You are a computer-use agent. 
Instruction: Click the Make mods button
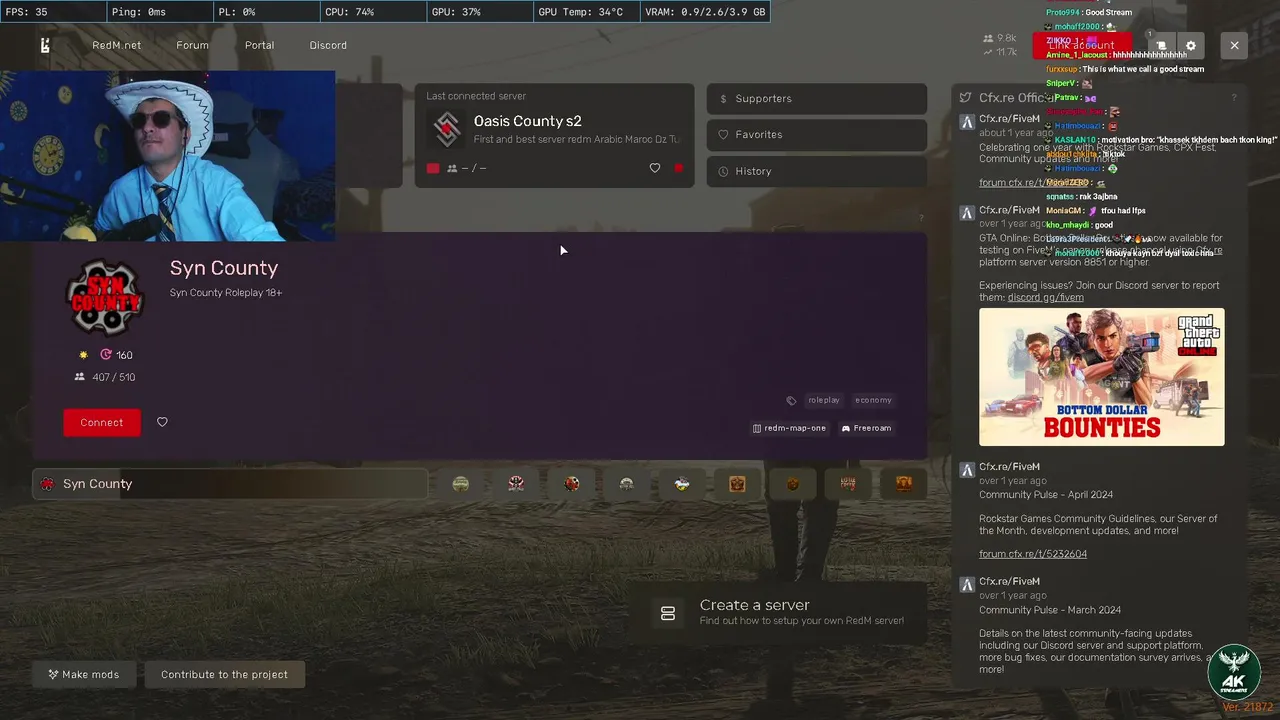pos(84,674)
